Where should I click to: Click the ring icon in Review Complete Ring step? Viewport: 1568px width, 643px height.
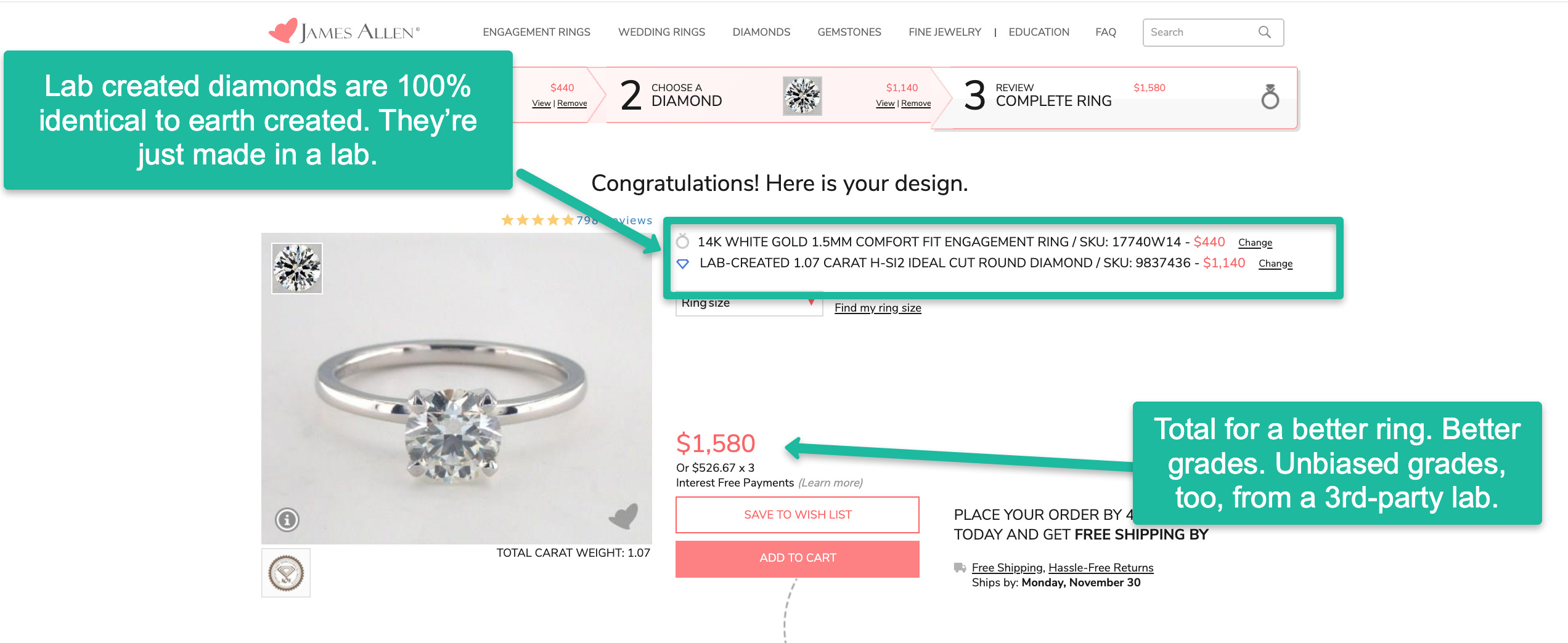pyautogui.click(x=1270, y=97)
